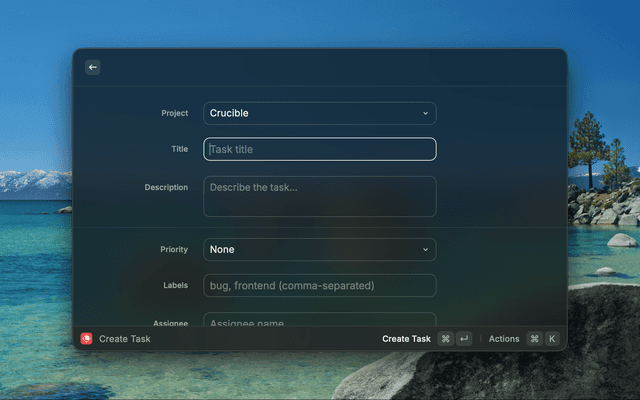Screen dimensions: 640x400
Task: Click into the Description text area
Action: click(320, 197)
